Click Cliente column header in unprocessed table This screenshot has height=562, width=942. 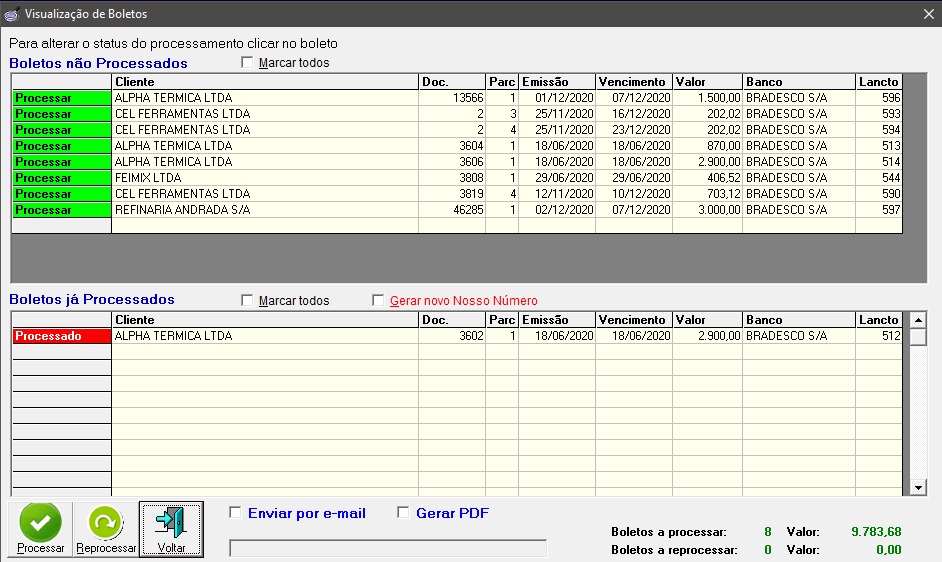264,82
